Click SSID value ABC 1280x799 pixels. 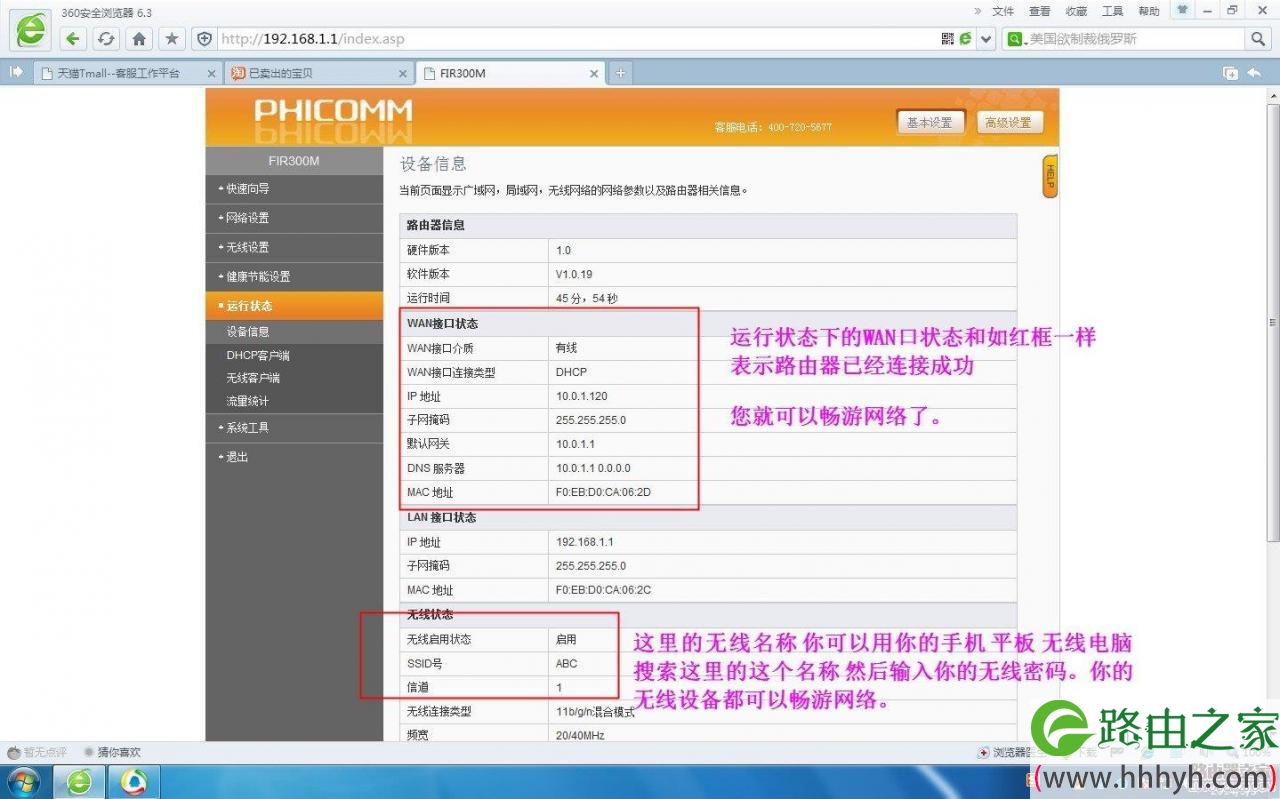click(x=567, y=664)
